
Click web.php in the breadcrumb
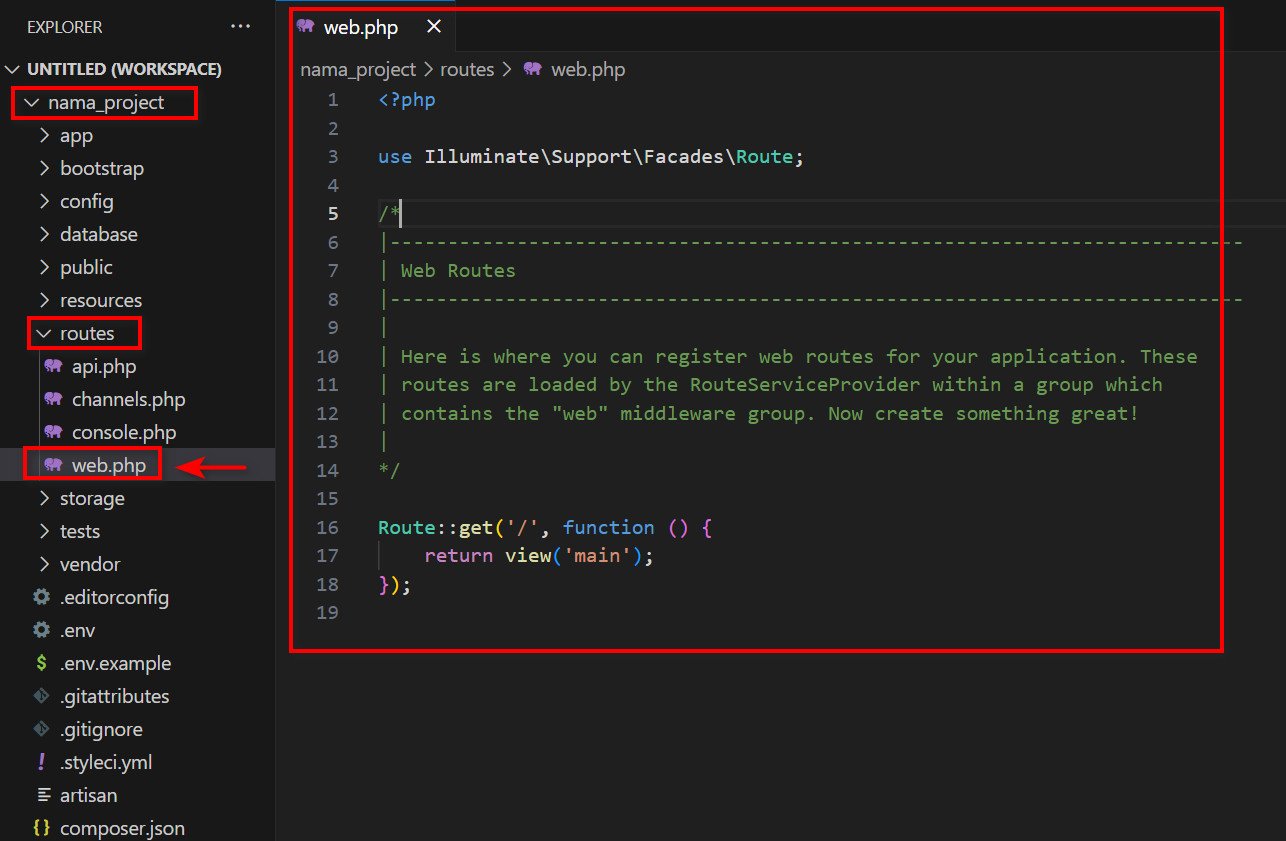(x=588, y=70)
